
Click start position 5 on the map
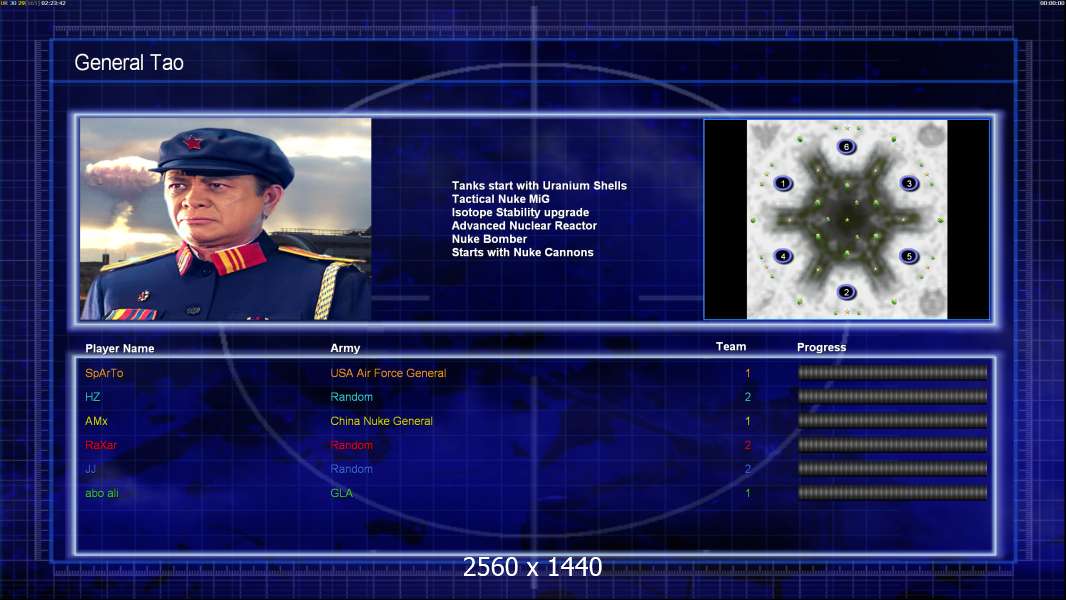point(909,256)
